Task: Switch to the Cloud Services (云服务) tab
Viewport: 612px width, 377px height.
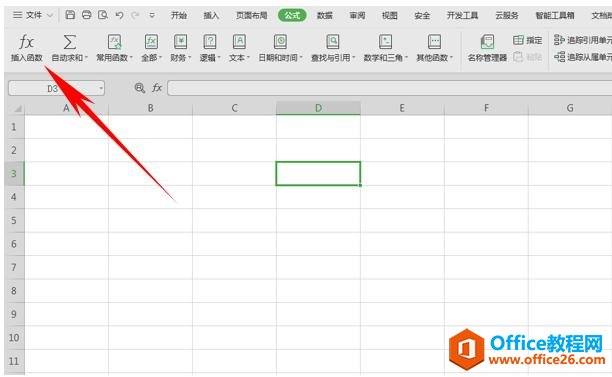Action: (x=507, y=16)
